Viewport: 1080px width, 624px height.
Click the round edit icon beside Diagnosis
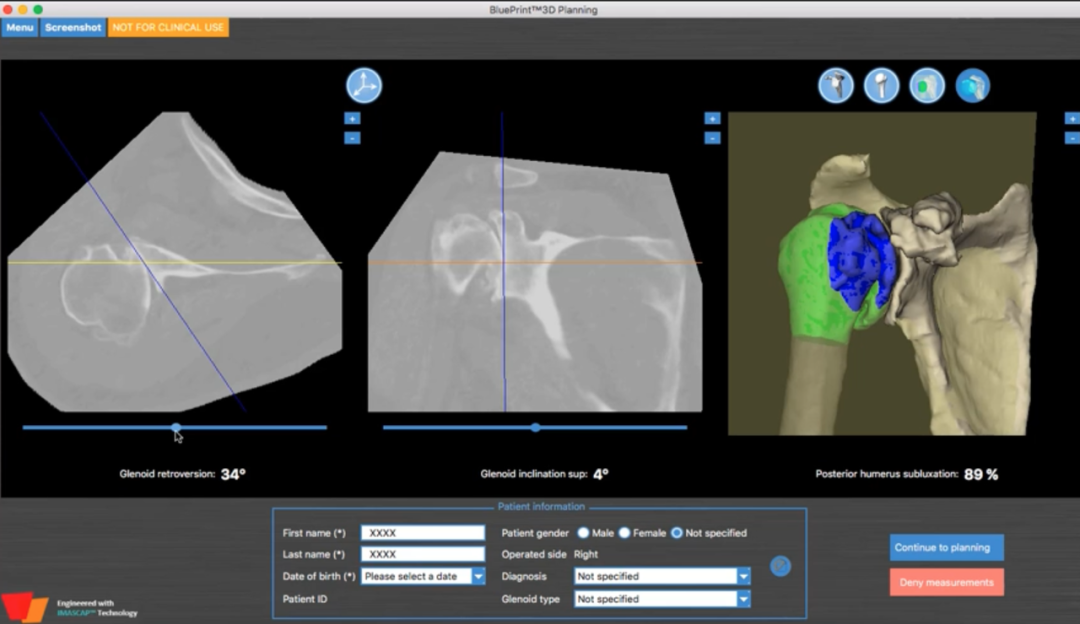pyautogui.click(x=780, y=566)
